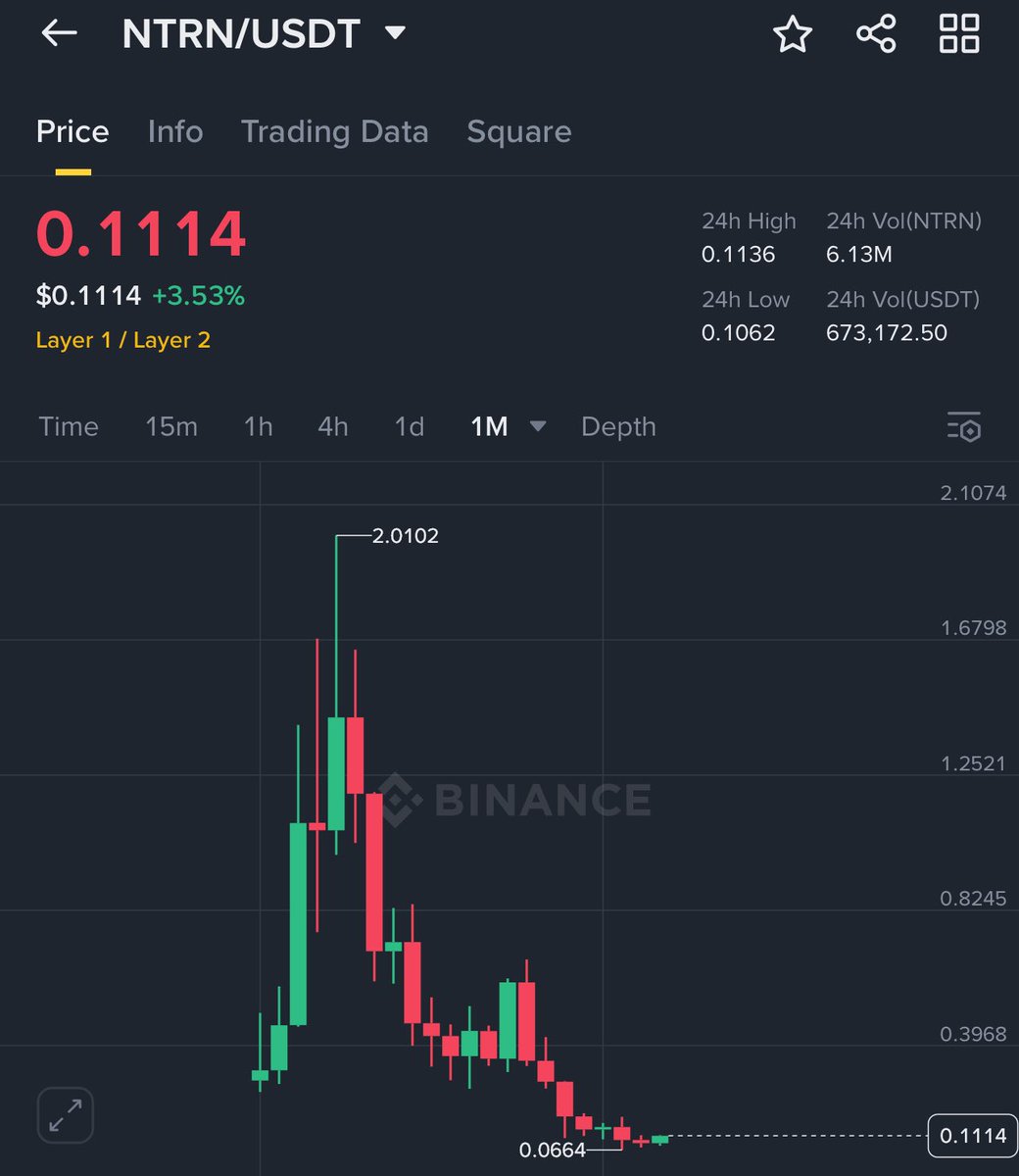
Task: Select the 1M interval
Action: click(489, 426)
